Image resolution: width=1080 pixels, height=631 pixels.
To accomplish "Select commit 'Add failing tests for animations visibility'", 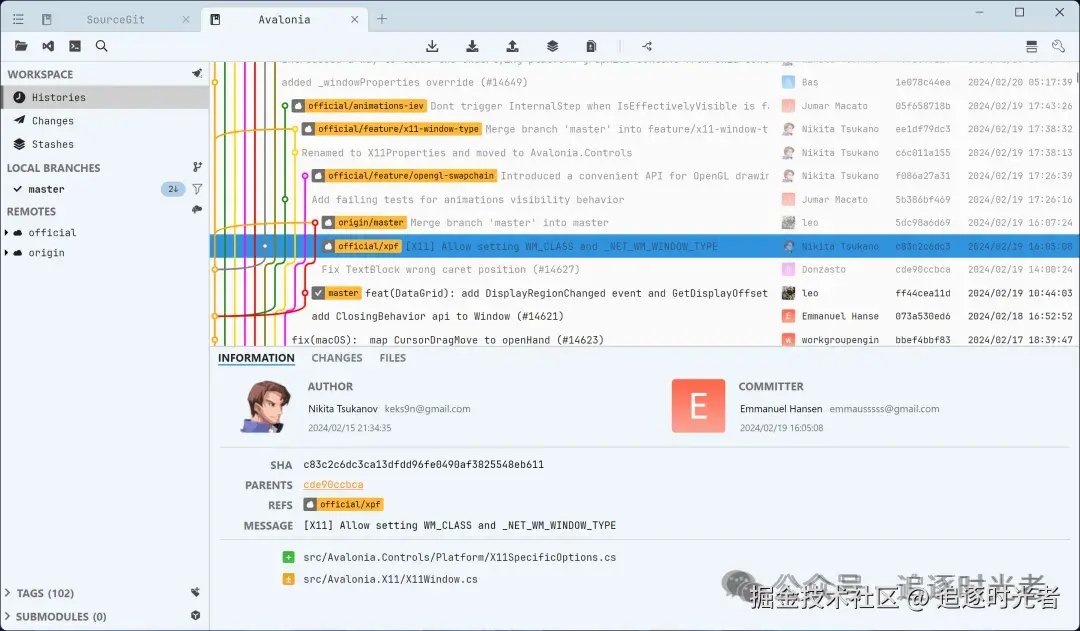I will pyautogui.click(x=645, y=200).
